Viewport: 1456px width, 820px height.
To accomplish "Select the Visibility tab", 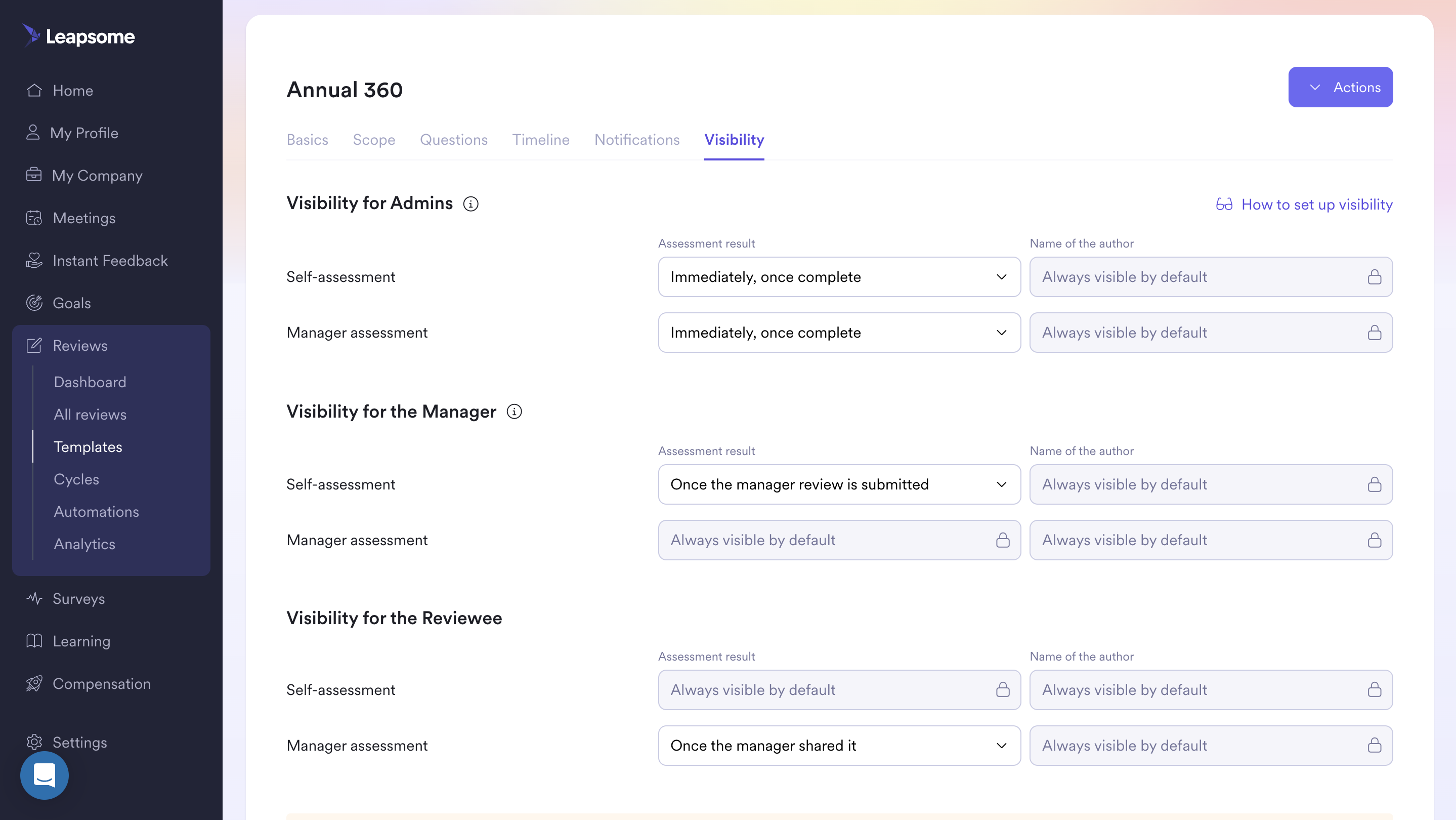I will pyautogui.click(x=734, y=140).
